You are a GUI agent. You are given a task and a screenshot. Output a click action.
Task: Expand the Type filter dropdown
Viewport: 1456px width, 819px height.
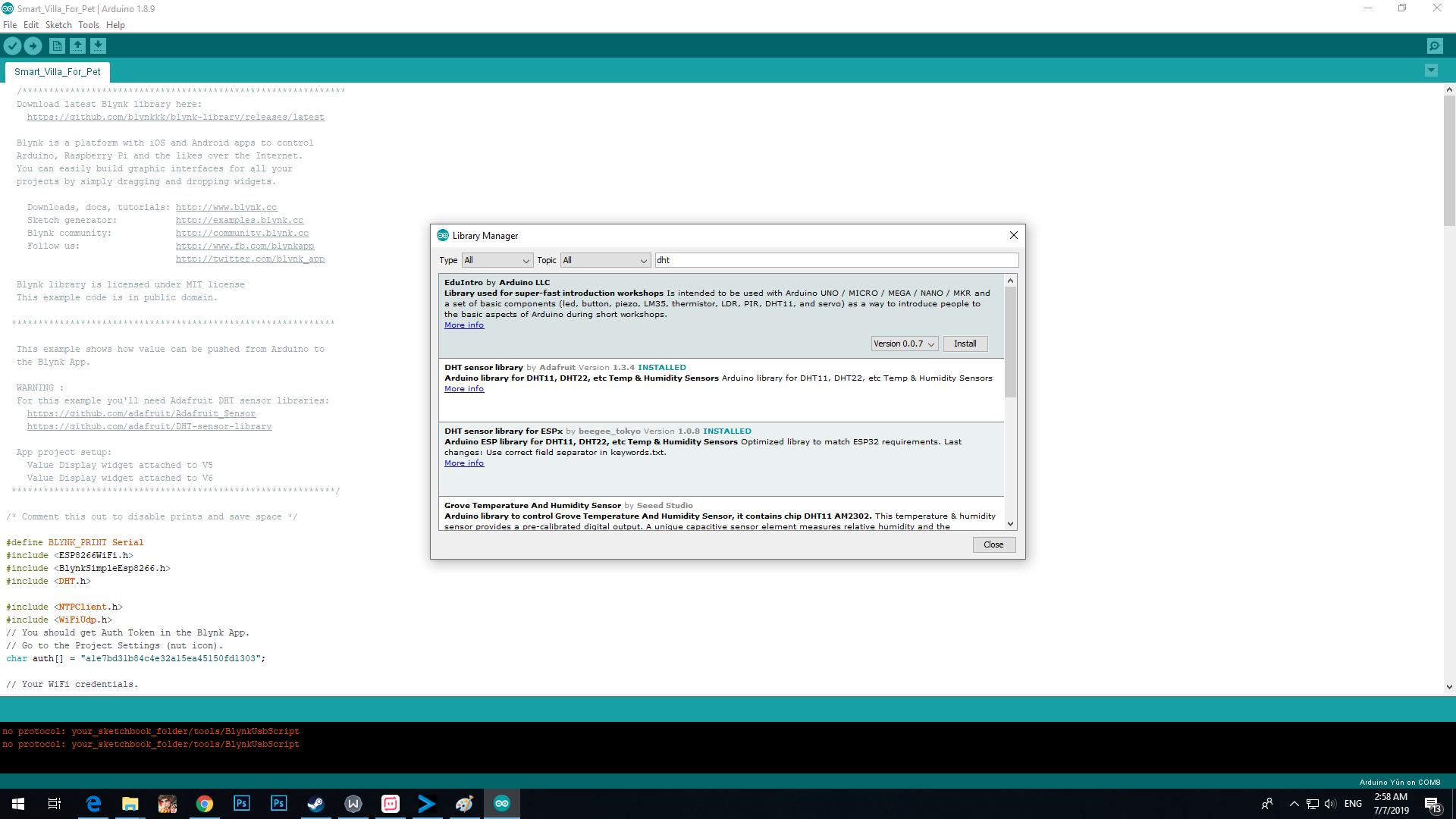pos(497,260)
